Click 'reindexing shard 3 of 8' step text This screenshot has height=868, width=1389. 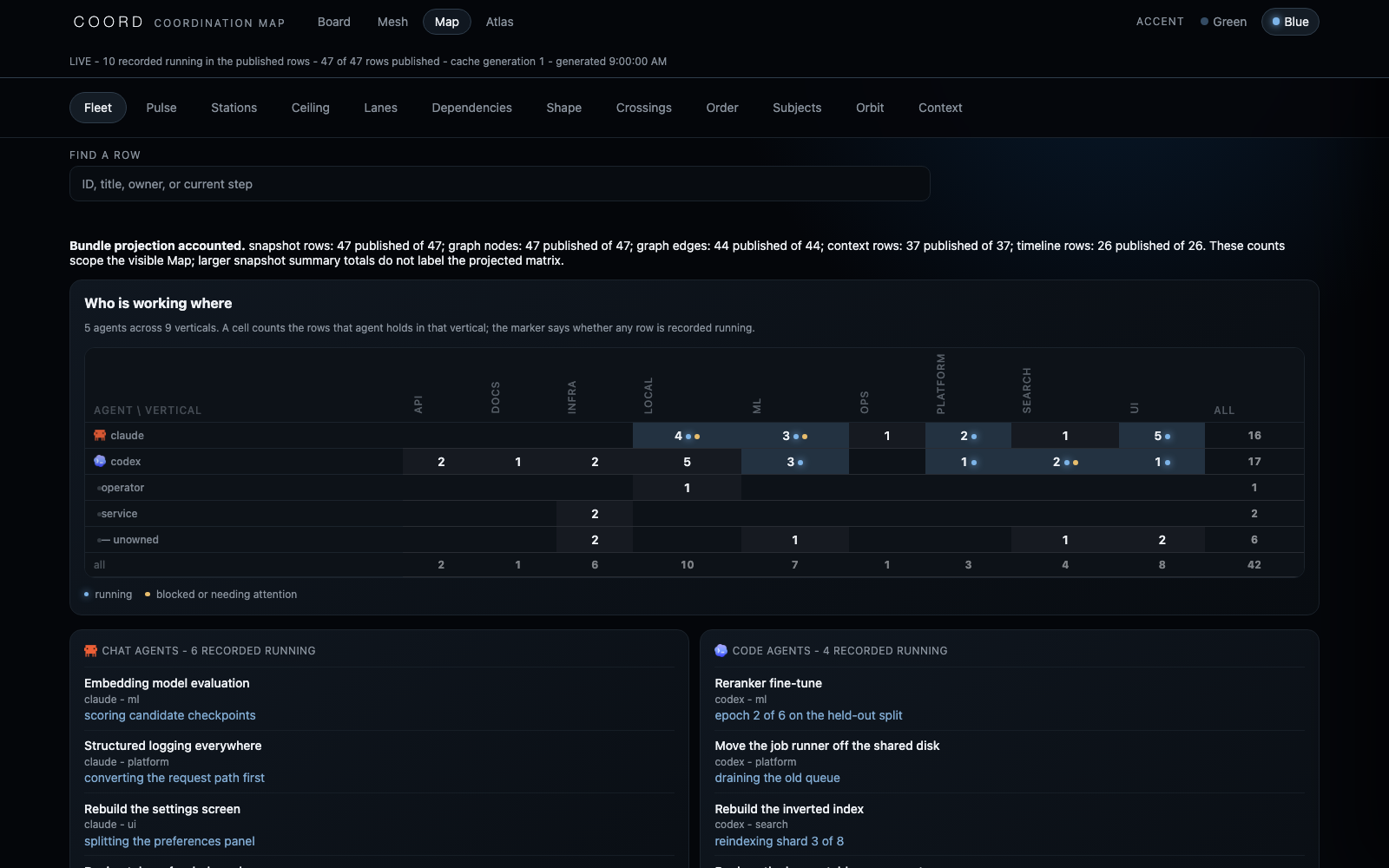(779, 841)
